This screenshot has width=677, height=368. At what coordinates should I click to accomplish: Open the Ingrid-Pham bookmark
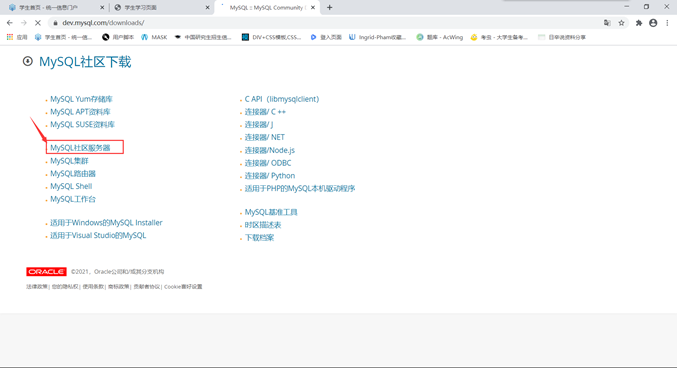coord(378,37)
